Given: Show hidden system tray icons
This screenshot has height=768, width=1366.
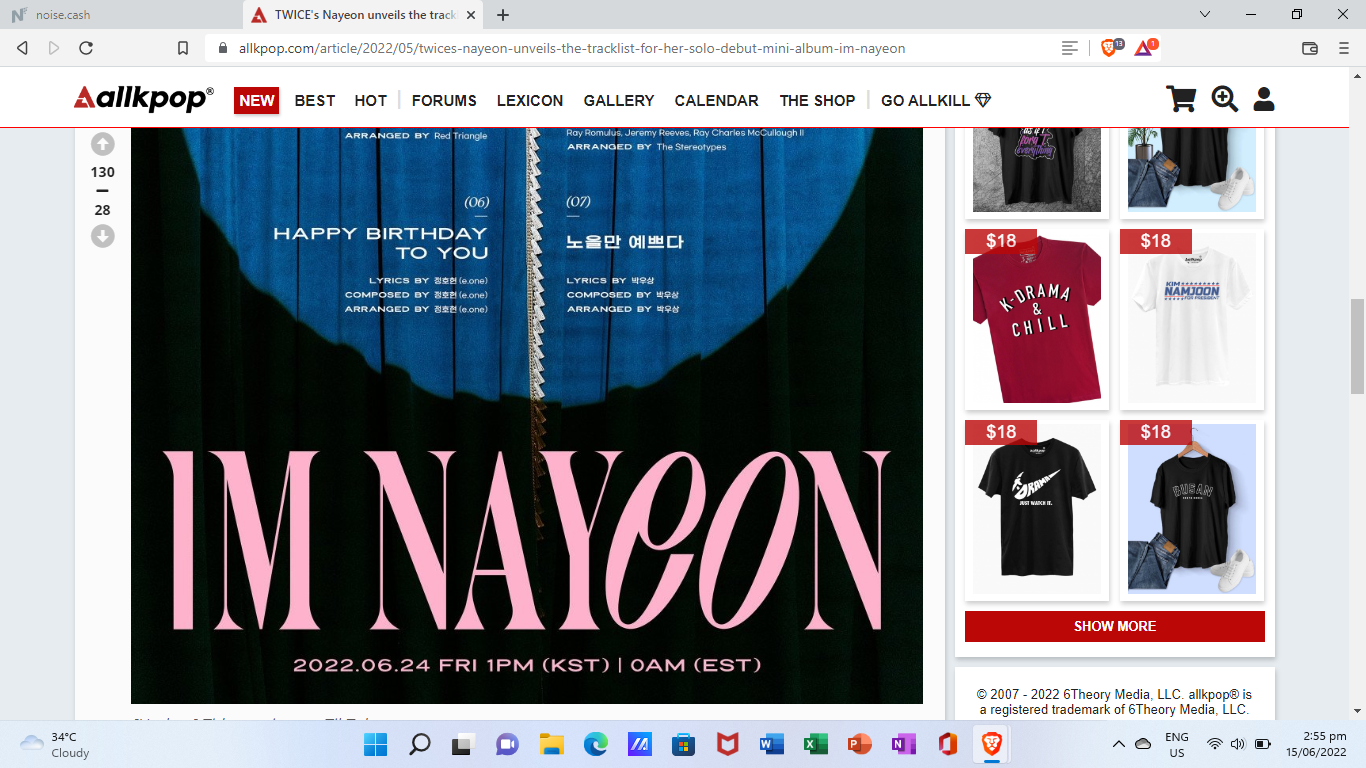Looking at the screenshot, I should click(1119, 744).
